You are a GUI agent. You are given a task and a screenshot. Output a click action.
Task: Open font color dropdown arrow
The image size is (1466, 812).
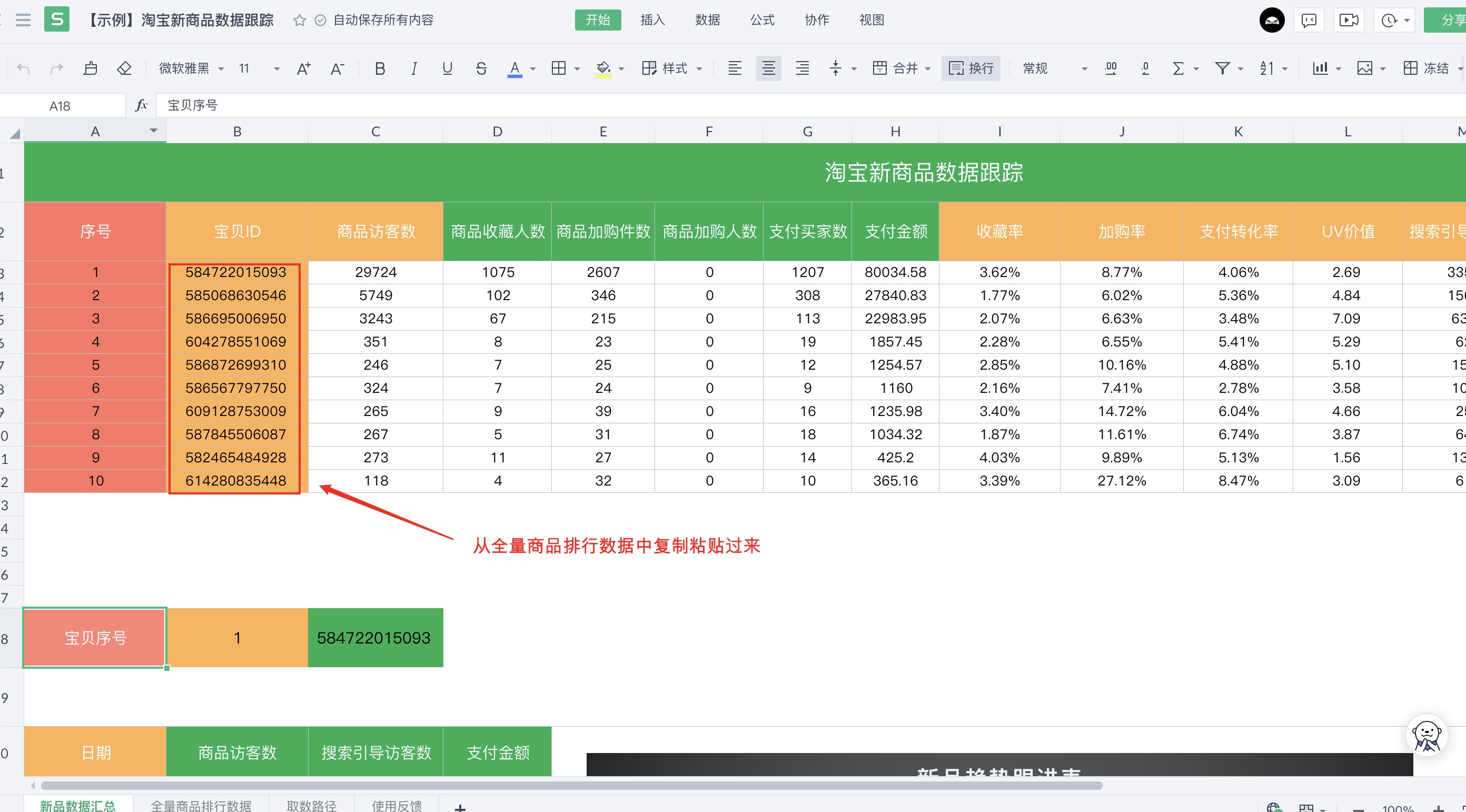(x=533, y=69)
